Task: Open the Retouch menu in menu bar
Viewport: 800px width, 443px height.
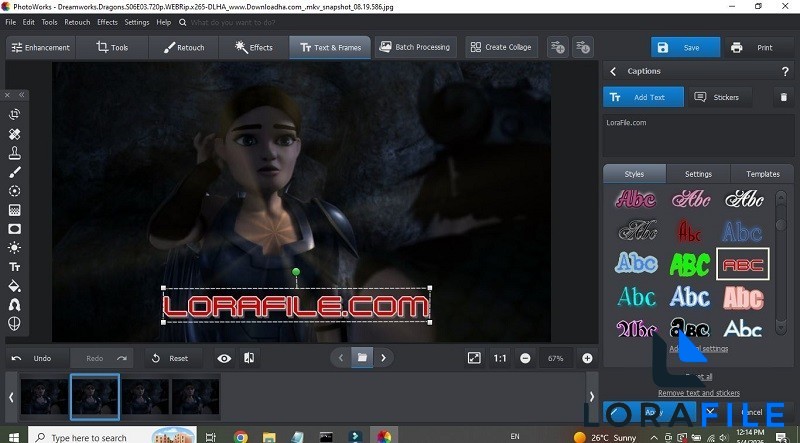Action: click(77, 22)
